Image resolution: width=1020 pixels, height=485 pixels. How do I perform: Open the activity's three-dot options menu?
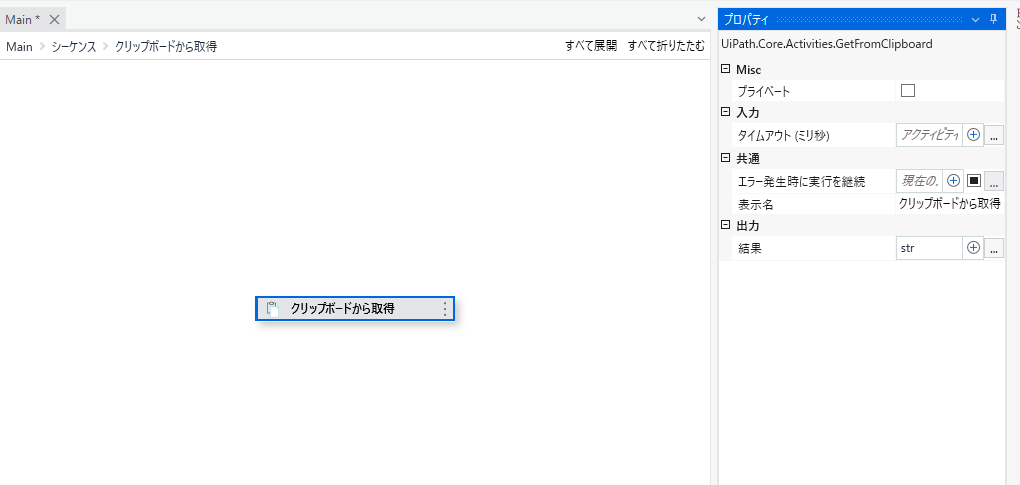point(445,309)
